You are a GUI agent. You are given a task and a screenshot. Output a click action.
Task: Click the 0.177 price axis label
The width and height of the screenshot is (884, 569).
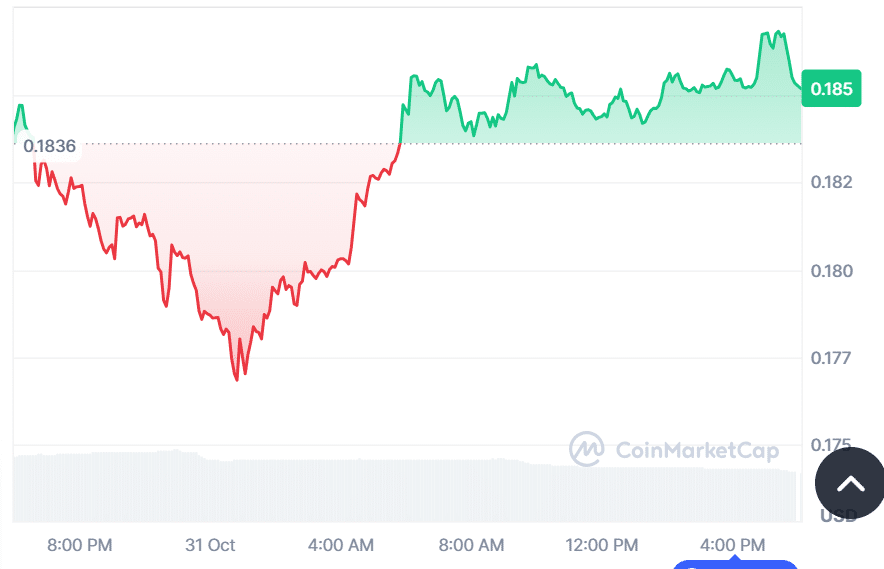click(831, 358)
